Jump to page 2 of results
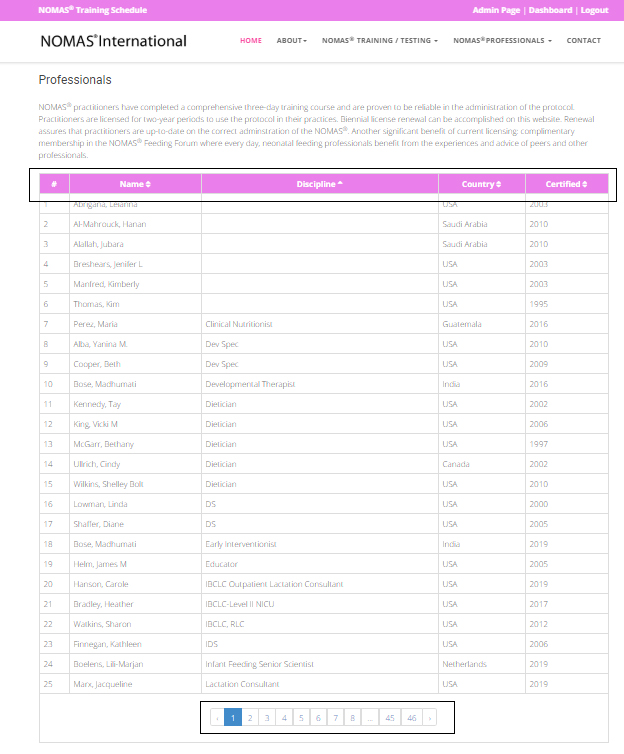This screenshot has width=624, height=754. [250, 717]
